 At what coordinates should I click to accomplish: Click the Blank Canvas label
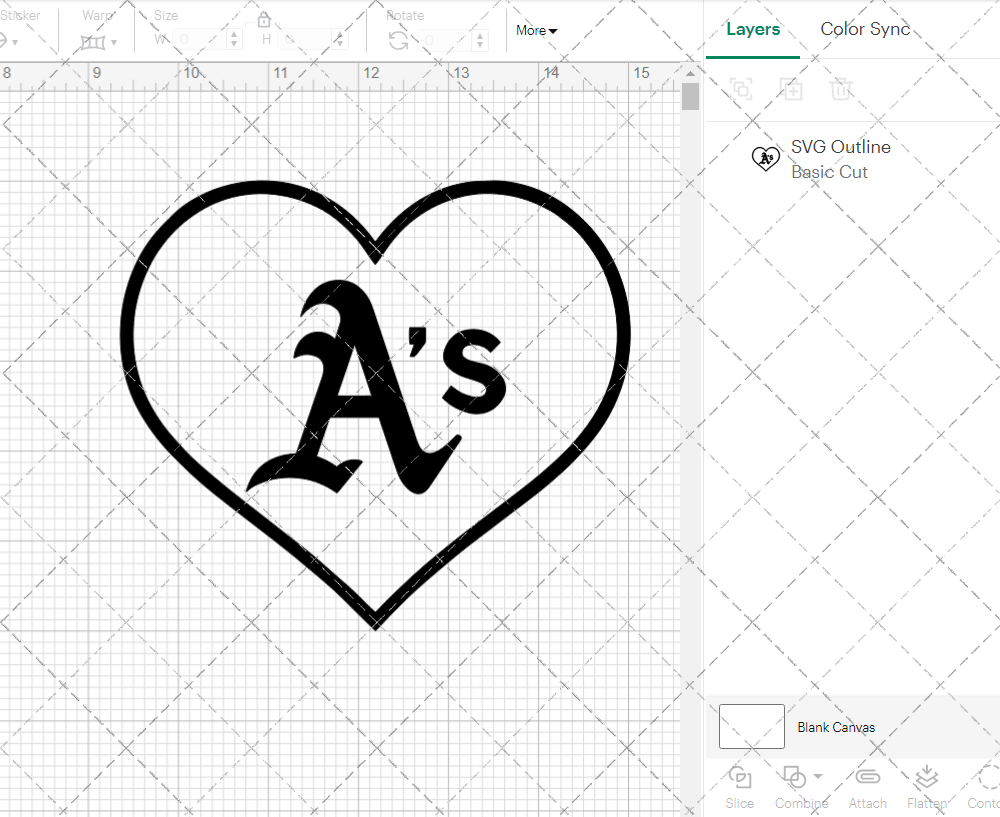coord(836,727)
